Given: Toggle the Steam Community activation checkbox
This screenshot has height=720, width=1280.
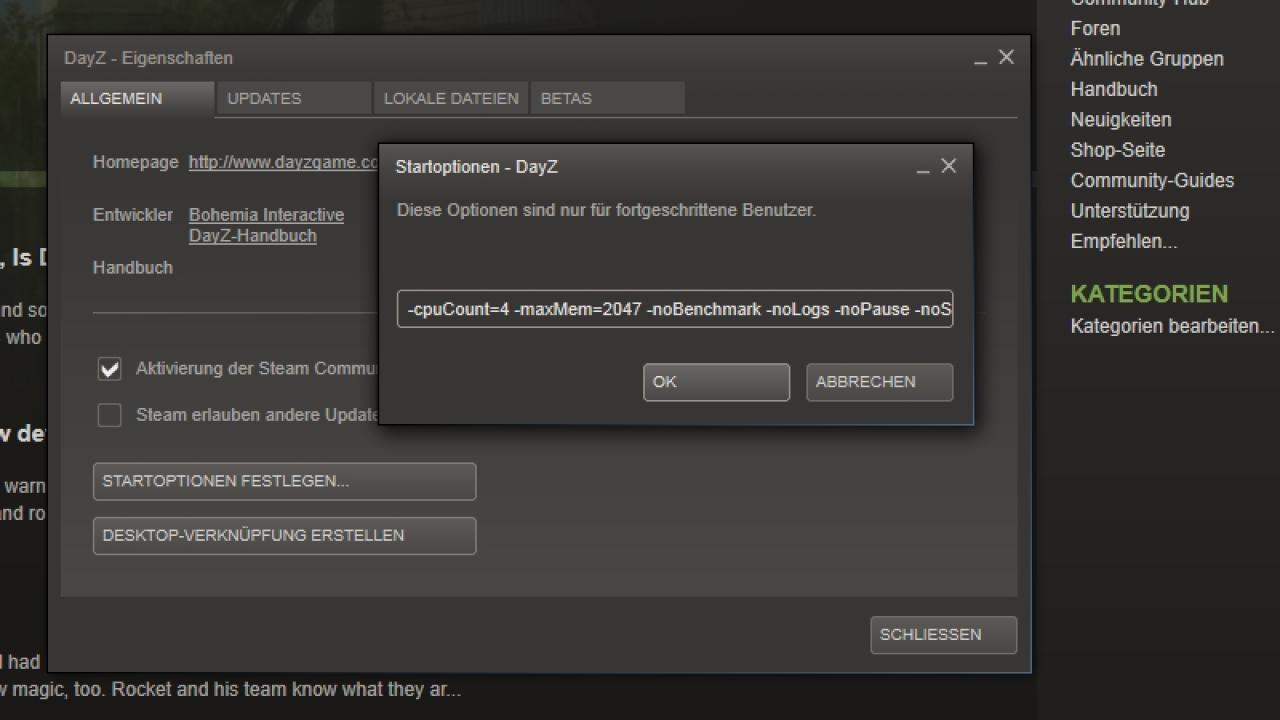Looking at the screenshot, I should pos(109,368).
